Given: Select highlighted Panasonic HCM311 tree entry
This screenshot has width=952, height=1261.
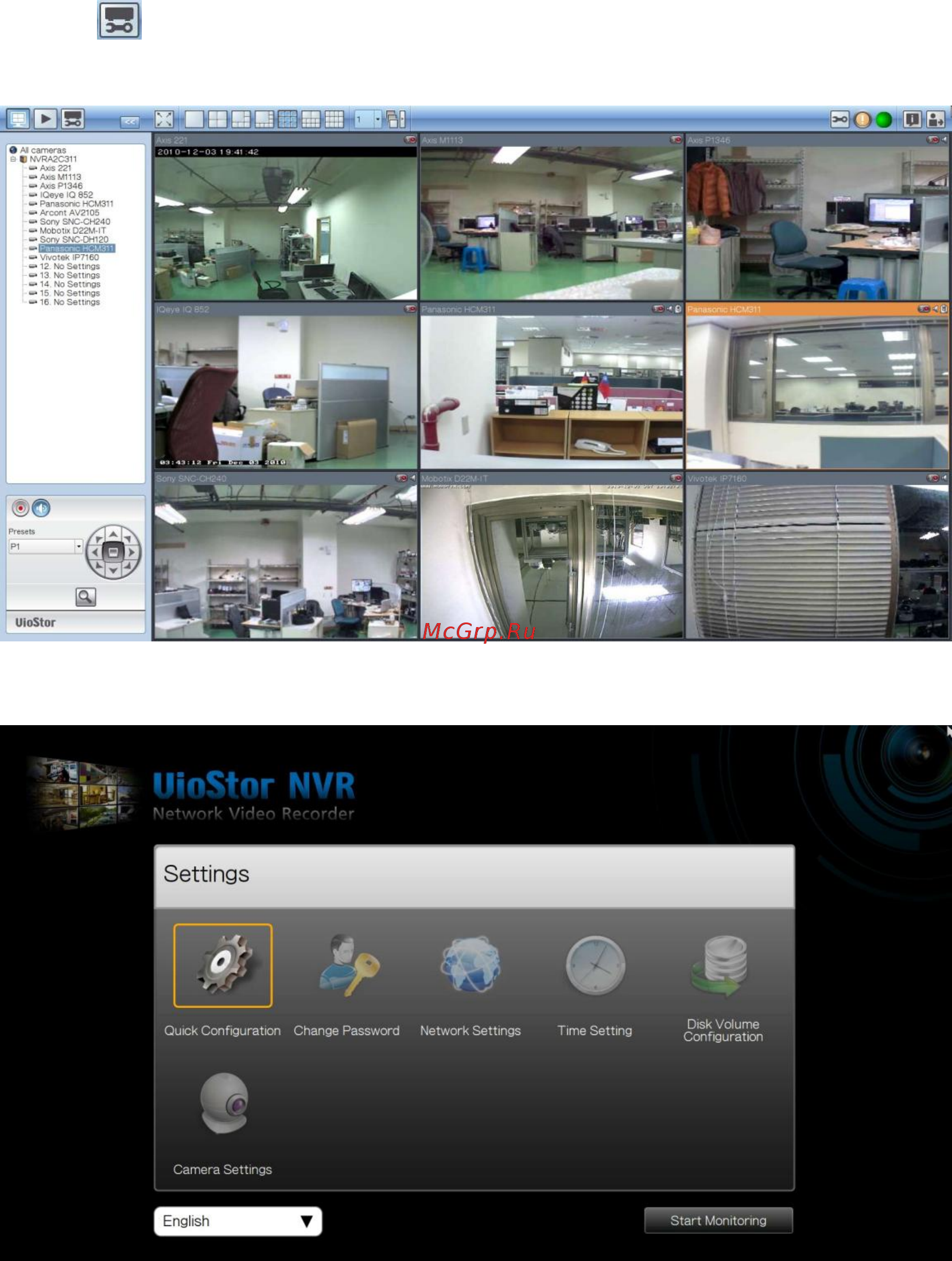Looking at the screenshot, I should (77, 248).
